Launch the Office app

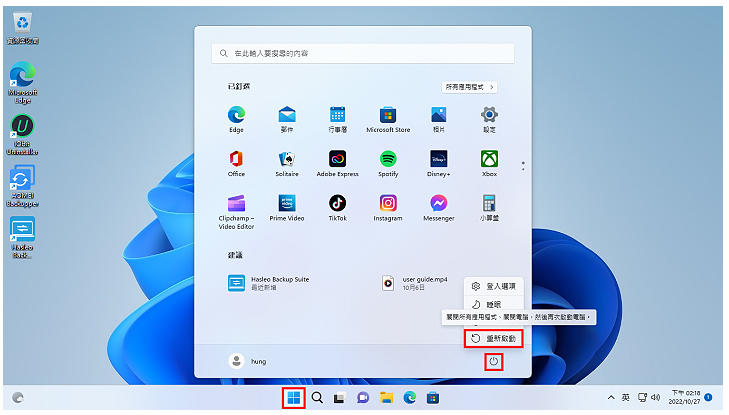[x=236, y=163]
